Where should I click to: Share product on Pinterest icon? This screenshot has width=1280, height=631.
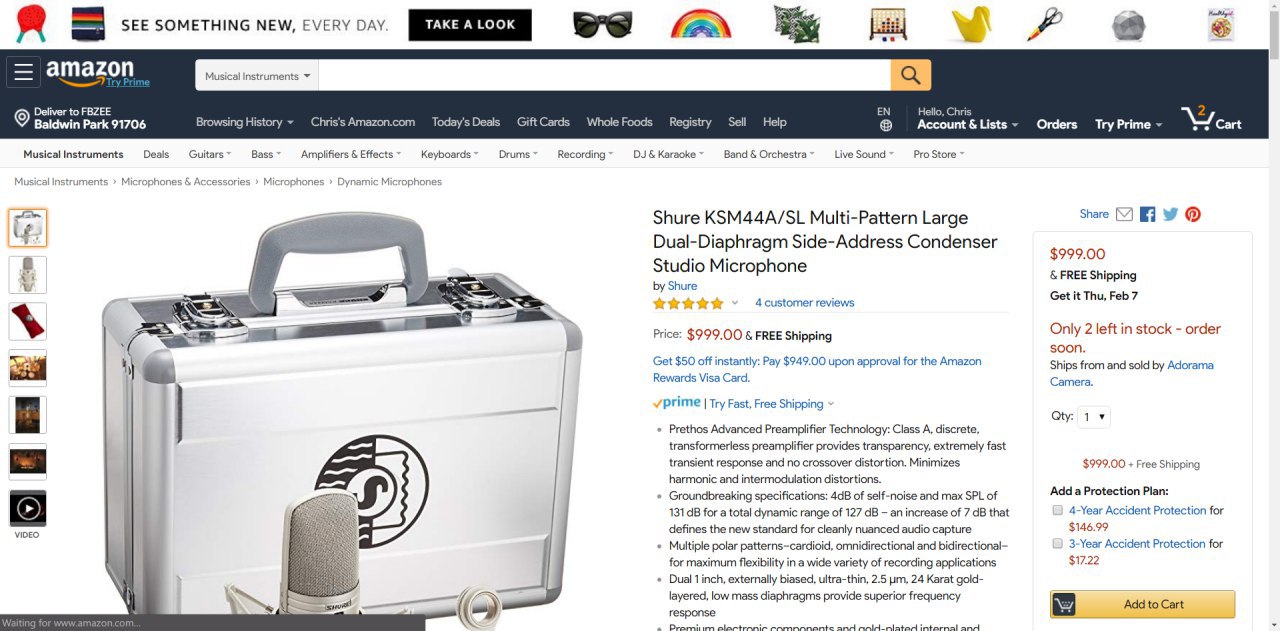(1193, 214)
